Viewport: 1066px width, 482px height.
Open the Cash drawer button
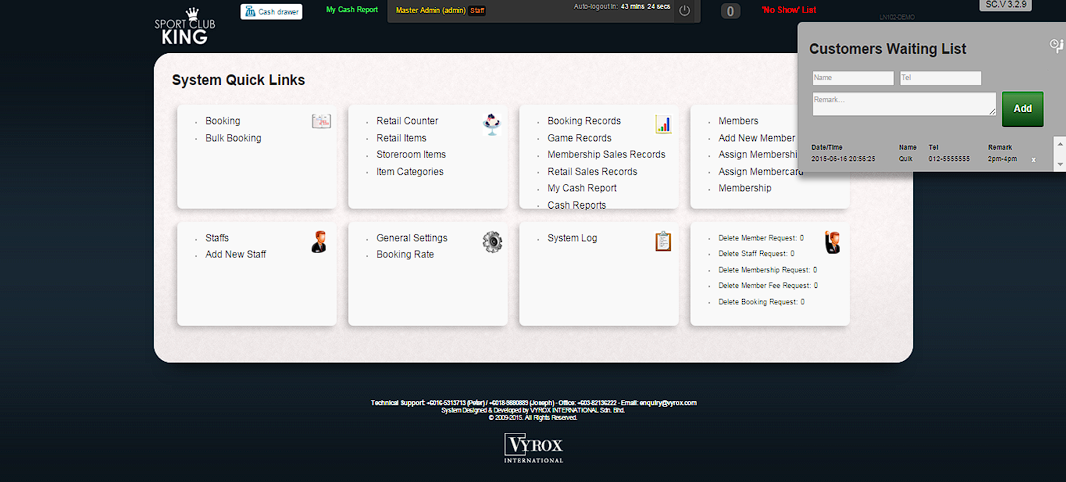click(x=272, y=12)
